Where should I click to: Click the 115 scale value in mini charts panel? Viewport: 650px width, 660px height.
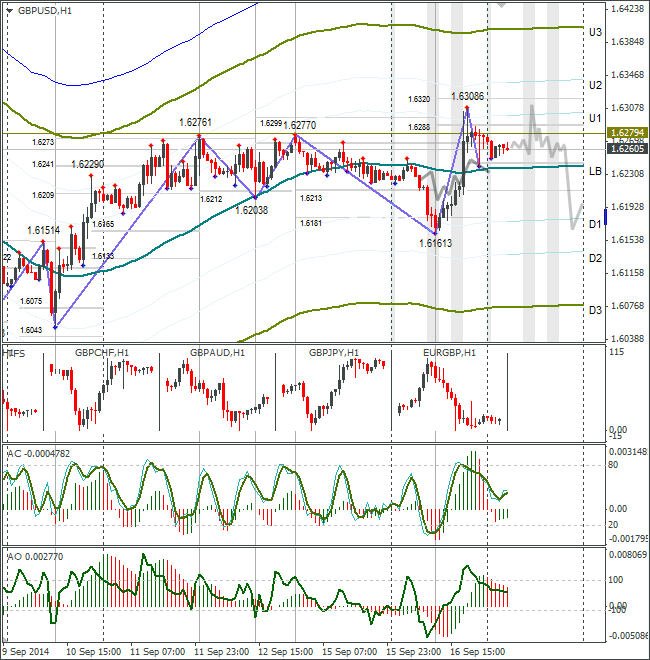click(616, 352)
